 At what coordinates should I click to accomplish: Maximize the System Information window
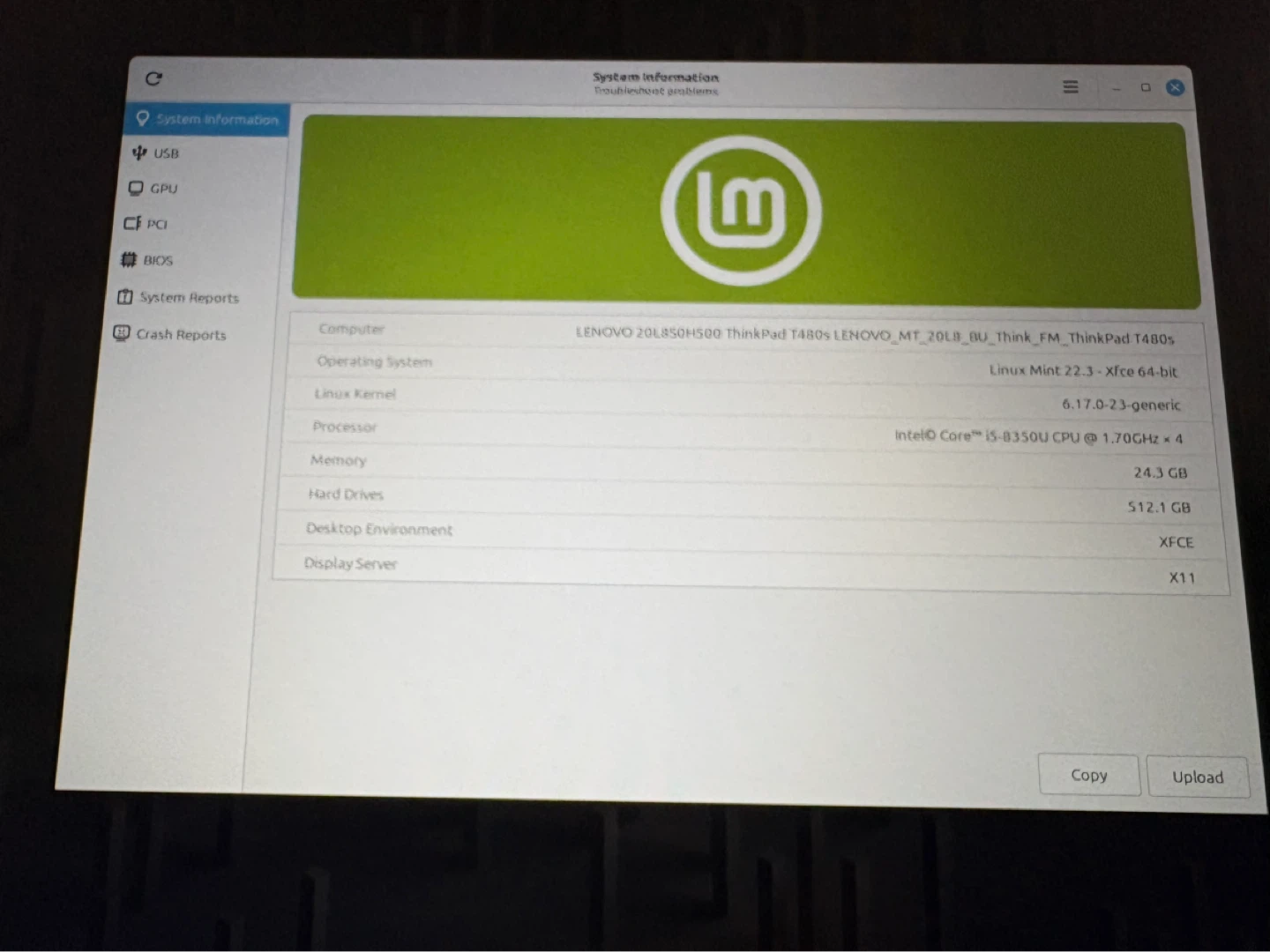click(1146, 87)
